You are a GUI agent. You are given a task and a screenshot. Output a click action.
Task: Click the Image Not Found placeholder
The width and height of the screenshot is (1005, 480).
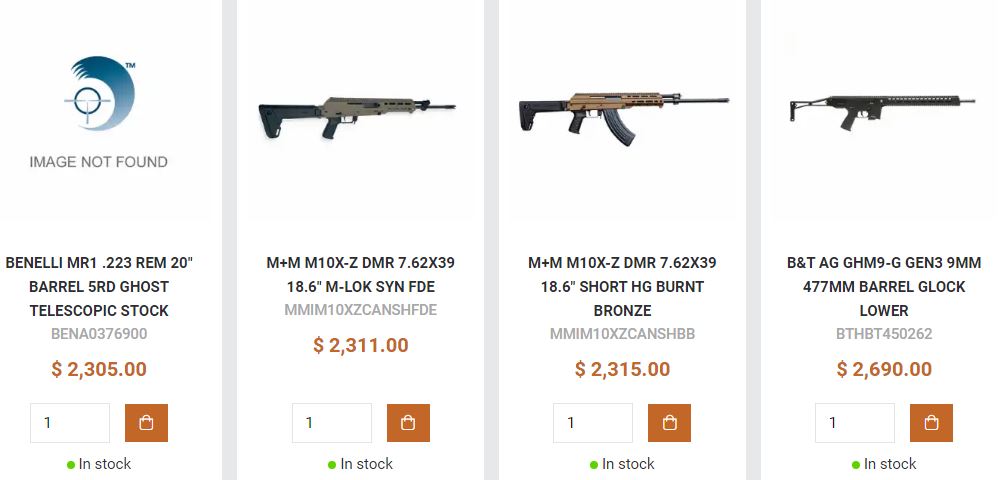(x=99, y=112)
